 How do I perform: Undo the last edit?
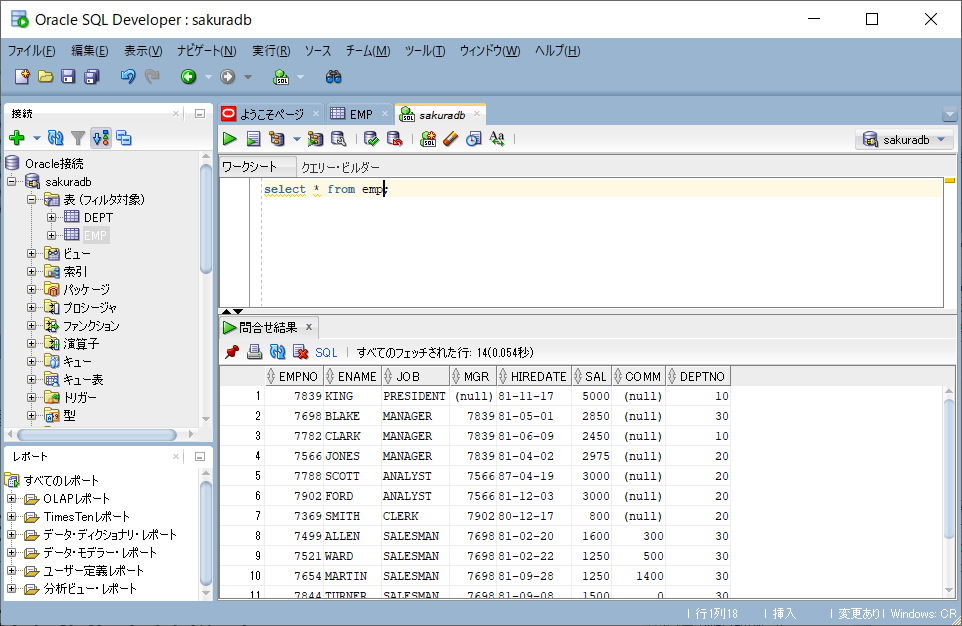128,77
